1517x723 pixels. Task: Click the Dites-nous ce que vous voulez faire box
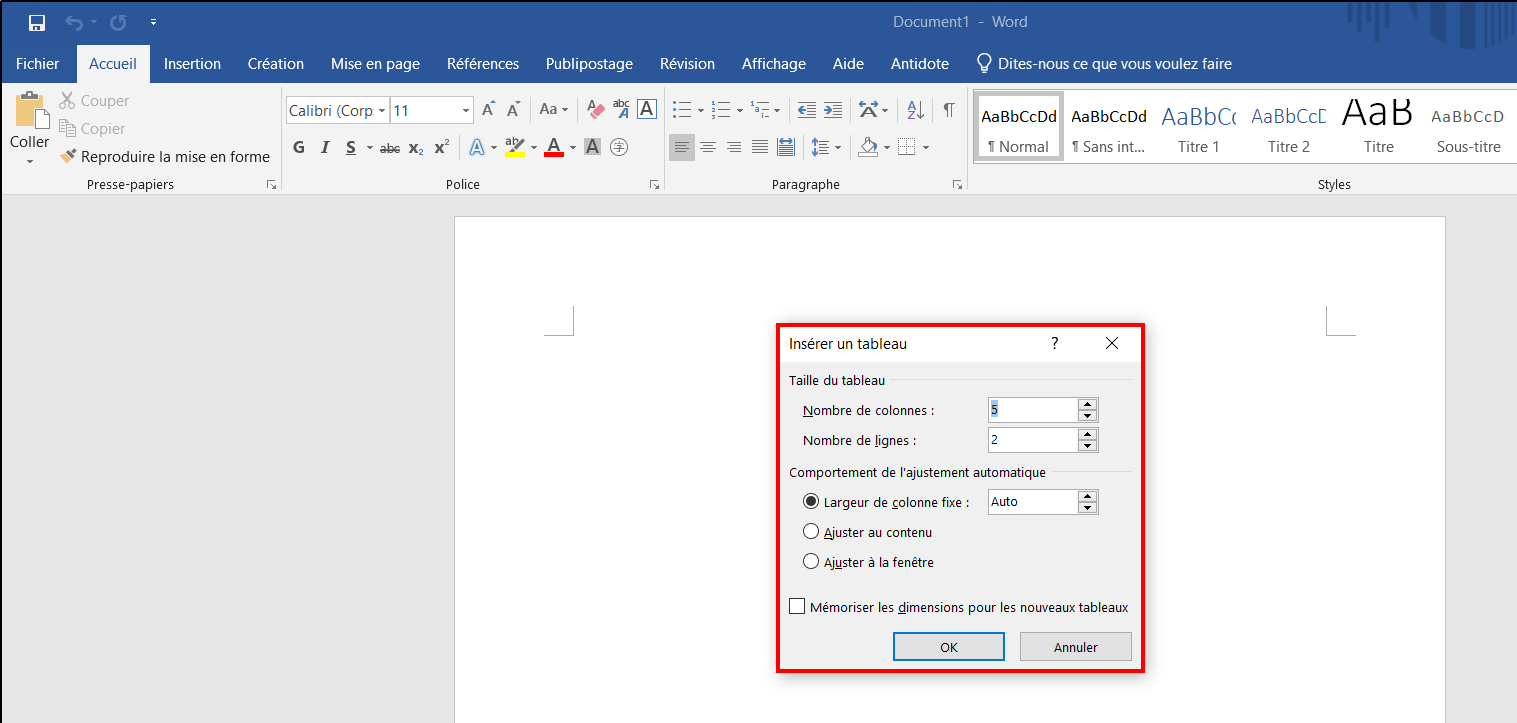point(1104,64)
